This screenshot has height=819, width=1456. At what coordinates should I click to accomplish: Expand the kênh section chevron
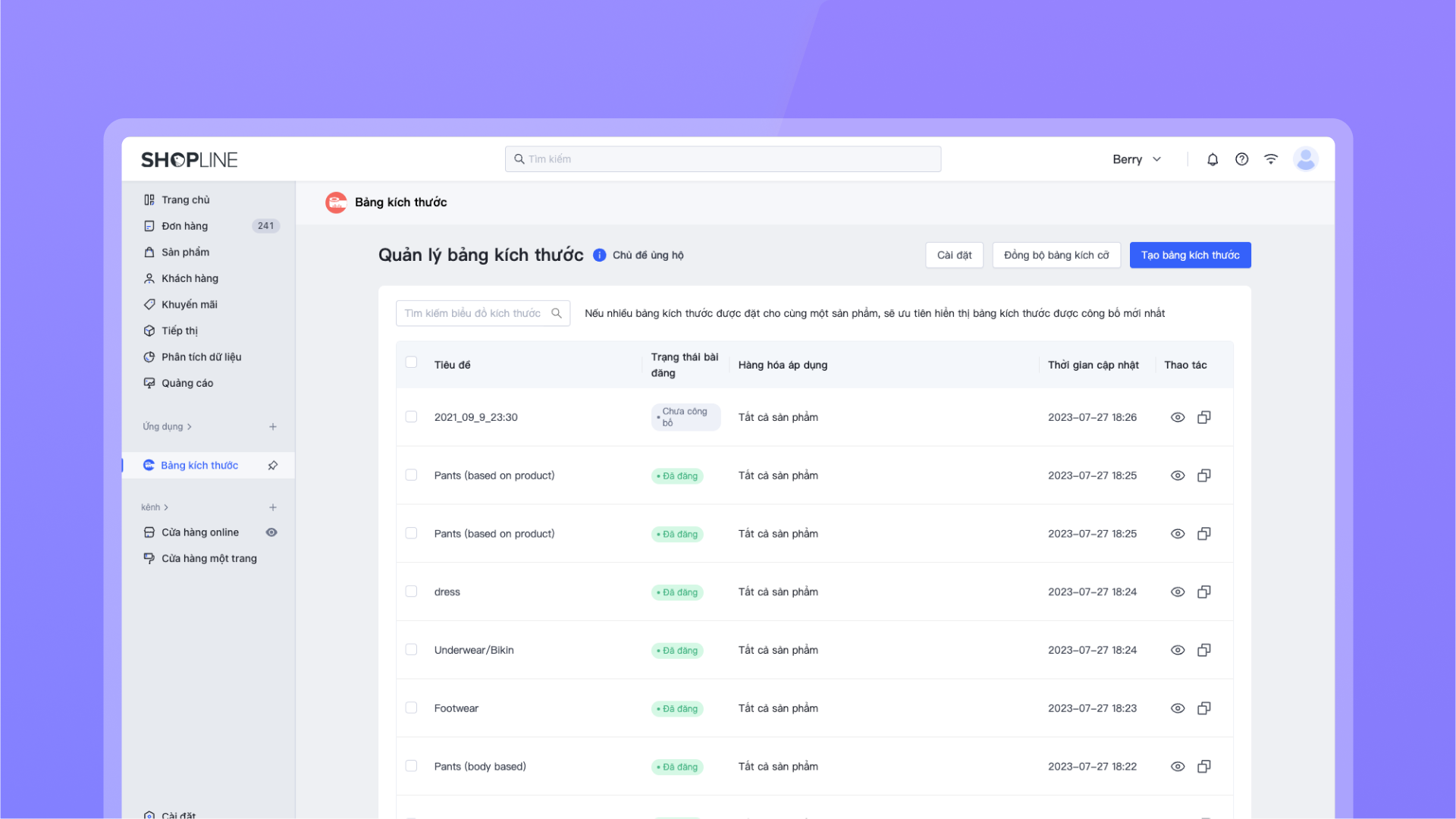(x=166, y=507)
